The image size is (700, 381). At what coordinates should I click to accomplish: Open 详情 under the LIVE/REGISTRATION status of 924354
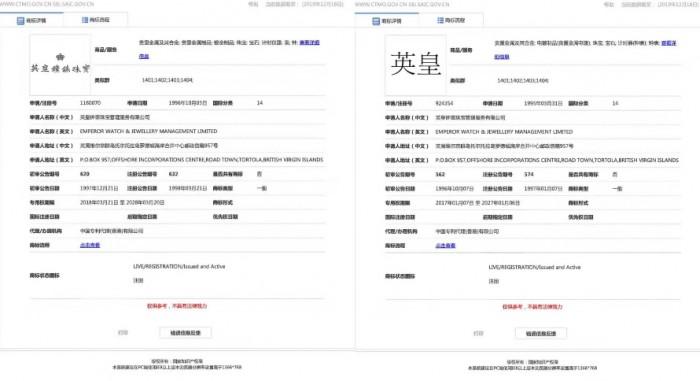point(493,281)
